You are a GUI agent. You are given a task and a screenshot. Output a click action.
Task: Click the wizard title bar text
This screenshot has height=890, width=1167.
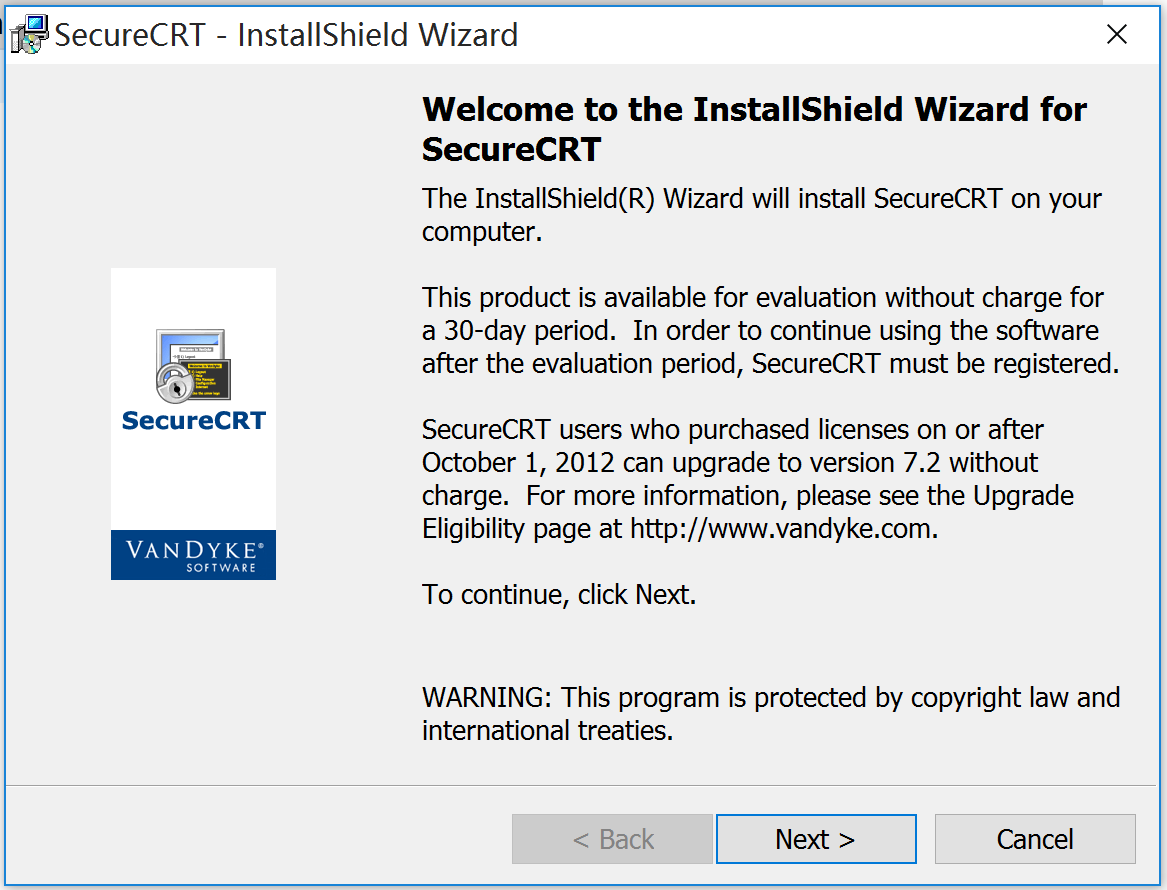tap(287, 34)
